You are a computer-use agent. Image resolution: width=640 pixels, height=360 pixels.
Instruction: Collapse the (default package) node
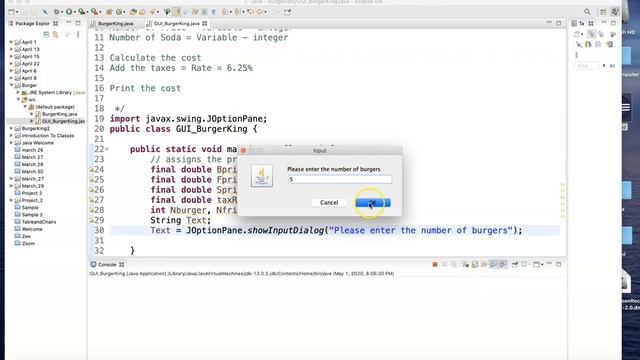tap(25, 107)
